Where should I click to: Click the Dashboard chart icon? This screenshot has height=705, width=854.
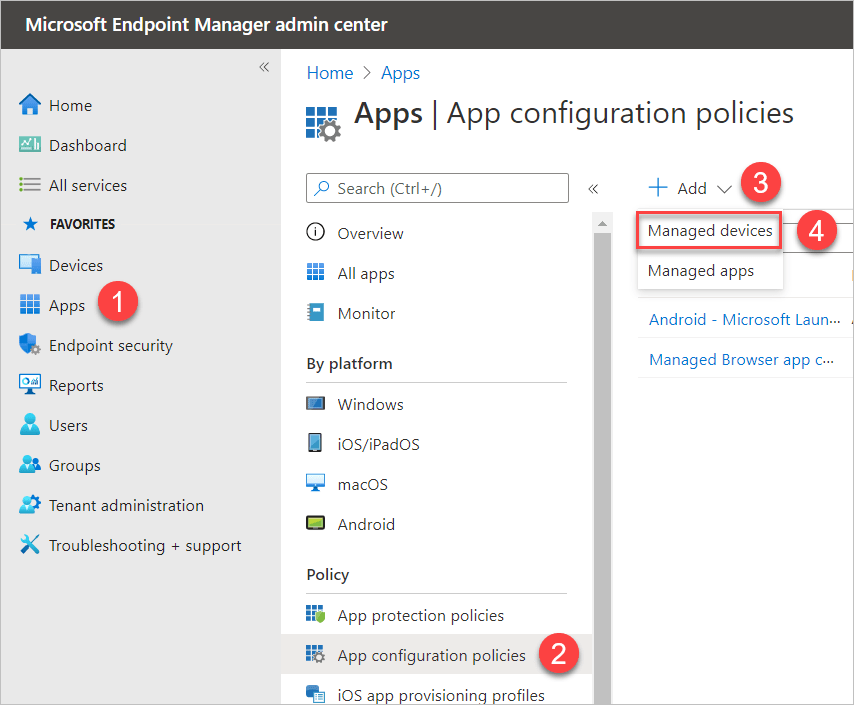click(x=29, y=144)
